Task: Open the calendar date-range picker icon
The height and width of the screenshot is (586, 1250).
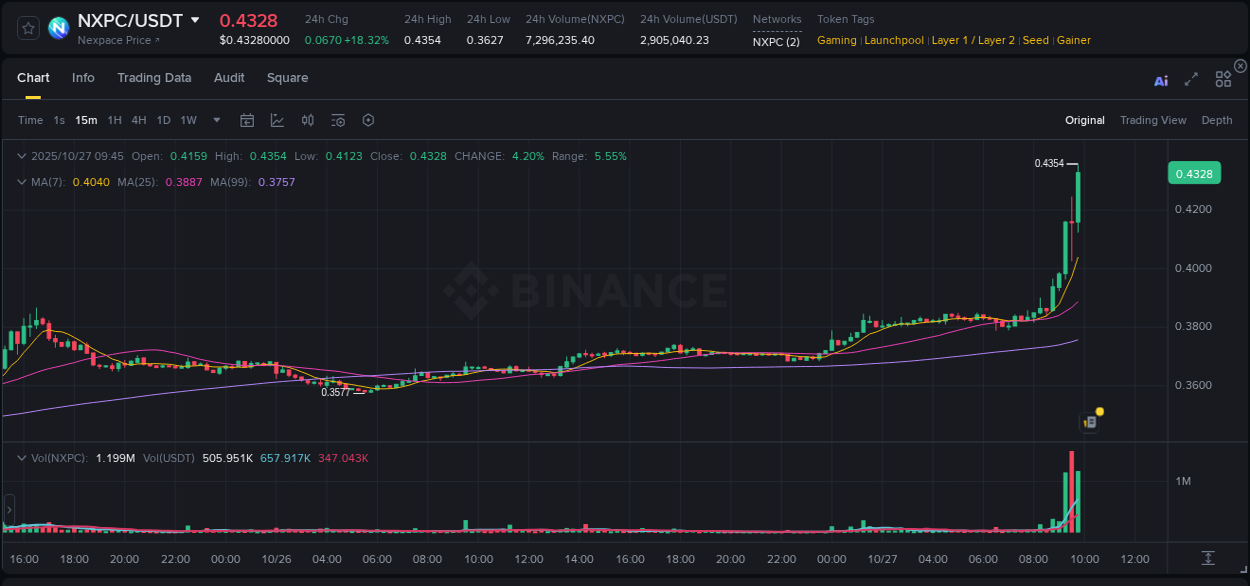Action: coord(247,120)
